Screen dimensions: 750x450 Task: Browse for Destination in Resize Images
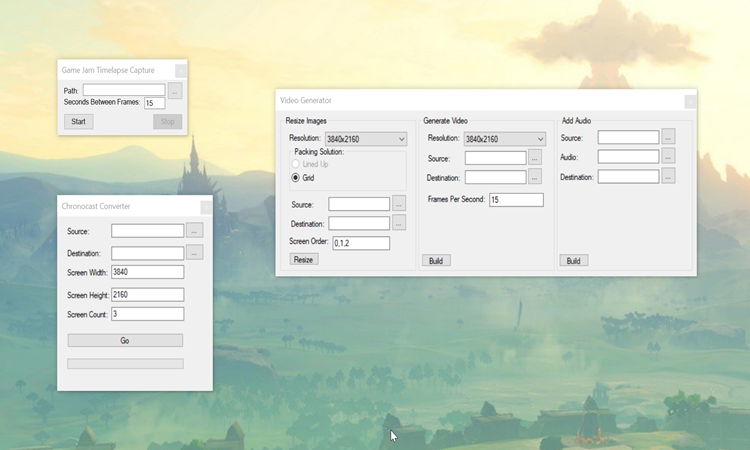tap(399, 222)
